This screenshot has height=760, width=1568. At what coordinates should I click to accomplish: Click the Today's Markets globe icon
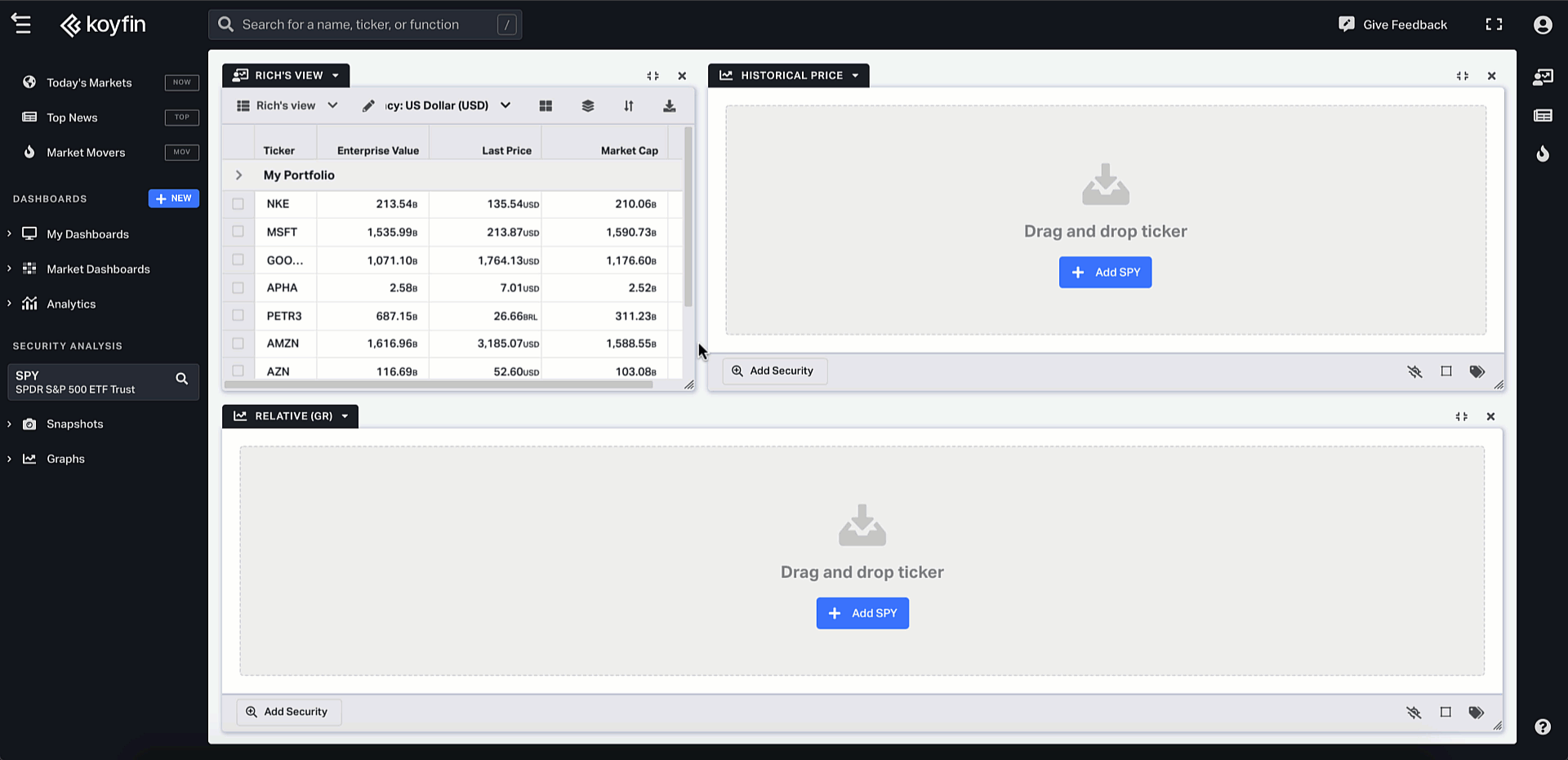point(29,82)
